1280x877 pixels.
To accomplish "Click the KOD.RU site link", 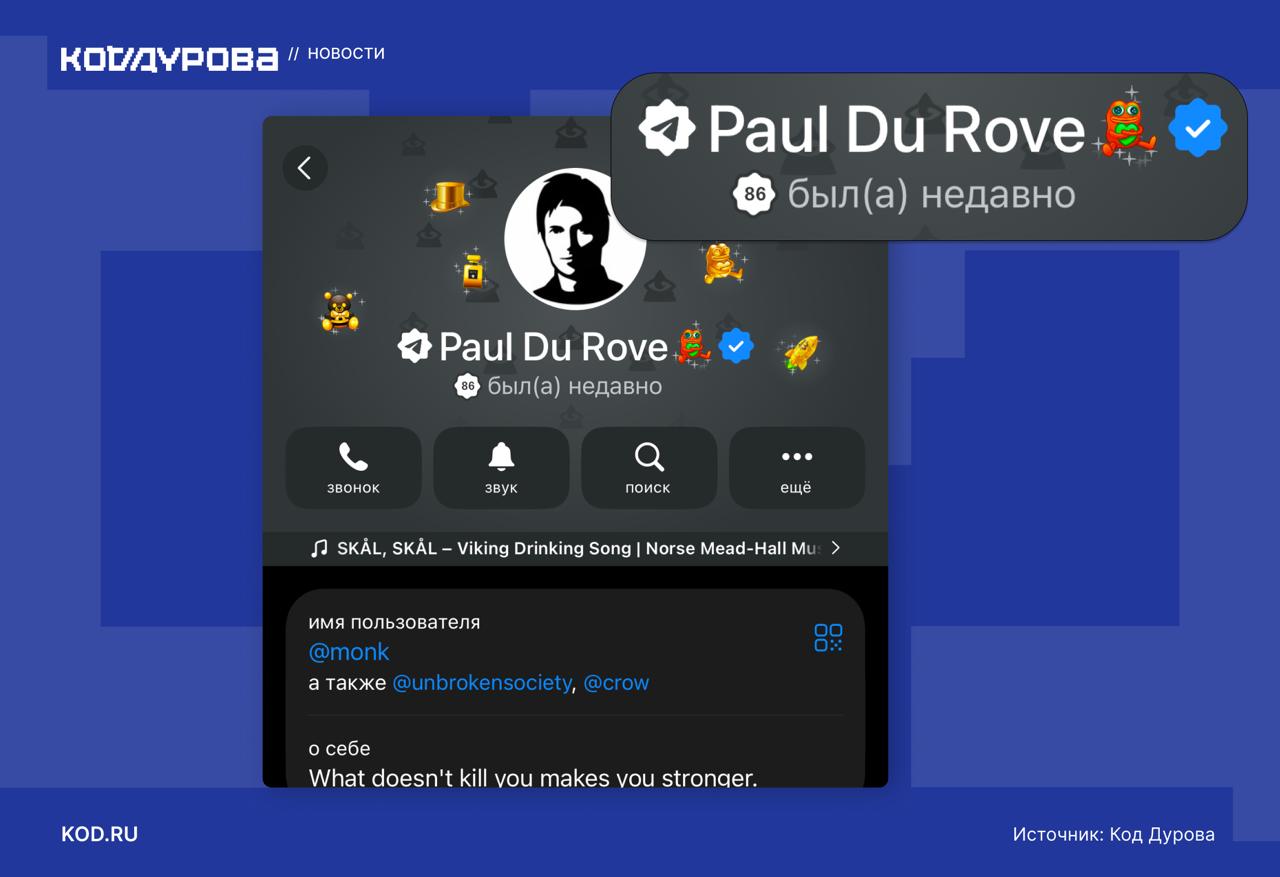I will (100, 834).
